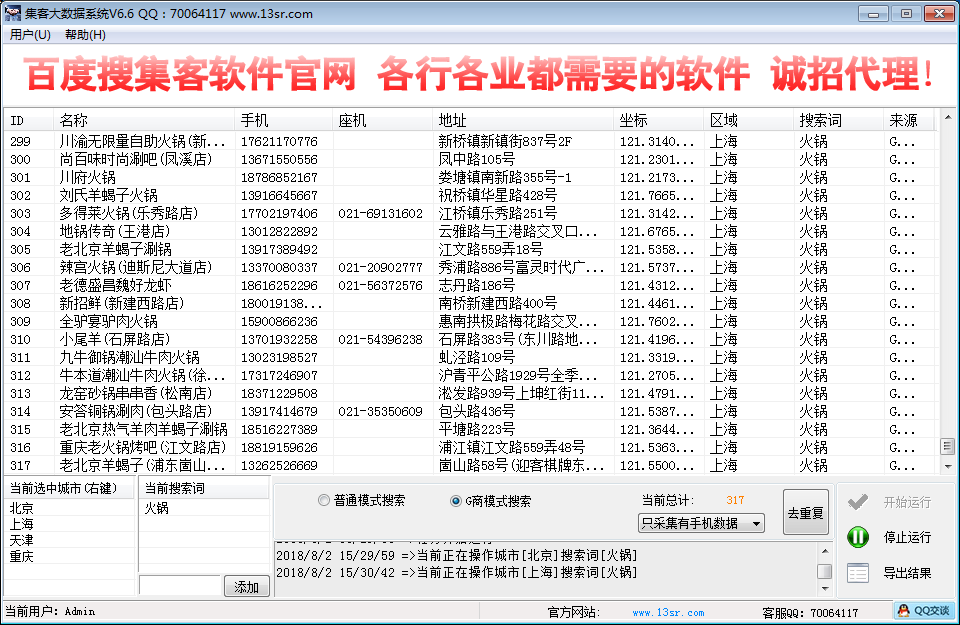Click address 包头路436号
The image size is (960, 625).
(476, 411)
